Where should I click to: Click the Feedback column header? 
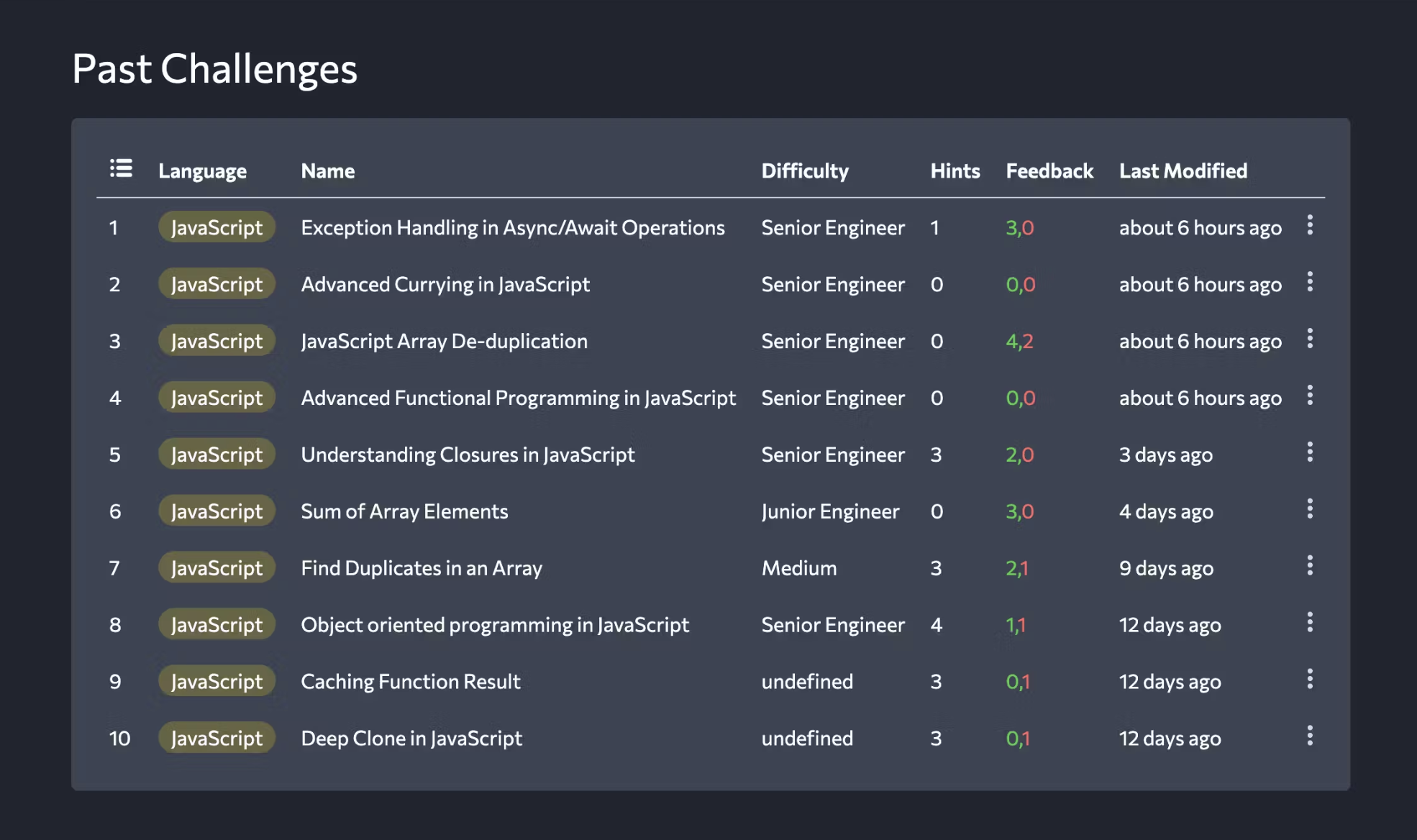pos(1049,171)
